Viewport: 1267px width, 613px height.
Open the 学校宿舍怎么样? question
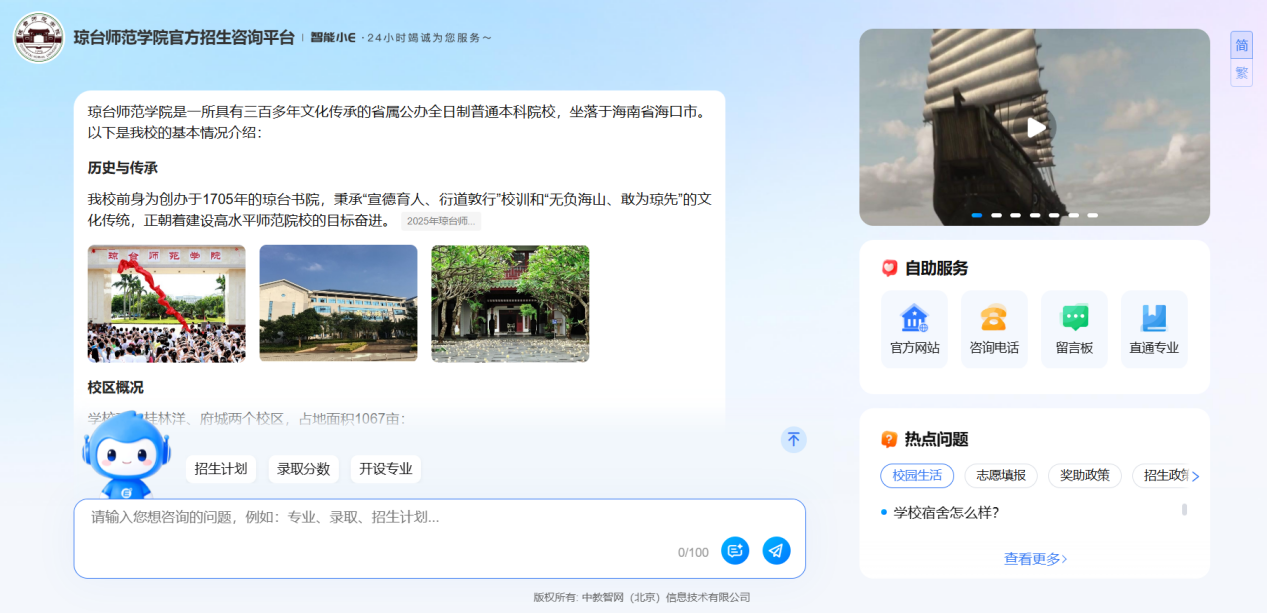(x=945, y=513)
